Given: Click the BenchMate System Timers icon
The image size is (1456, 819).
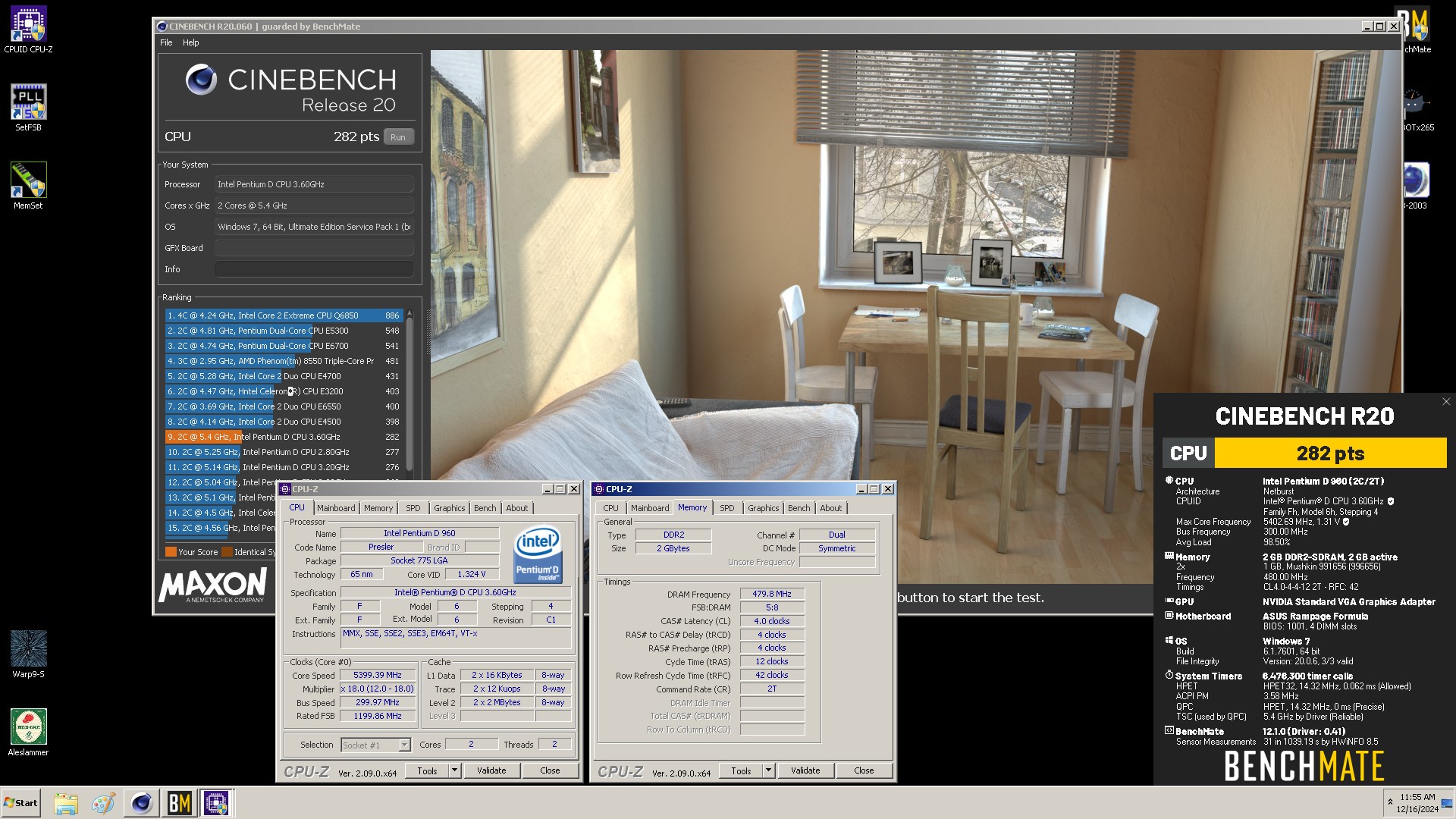Looking at the screenshot, I should point(1169,675).
